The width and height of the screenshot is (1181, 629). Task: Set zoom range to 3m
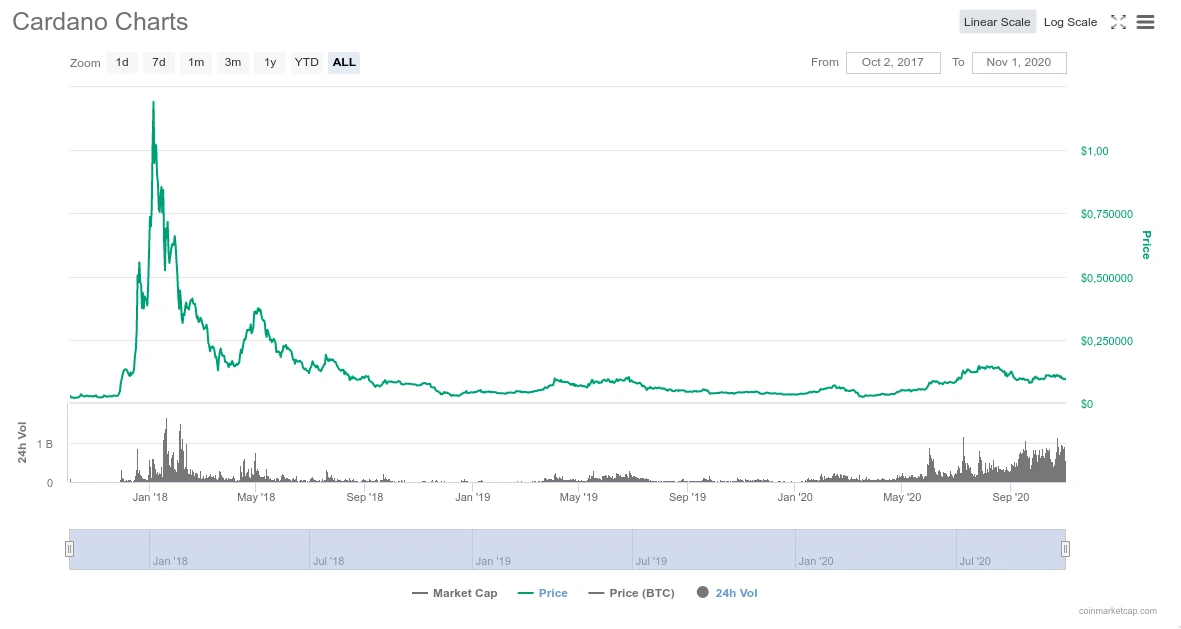[x=233, y=63]
